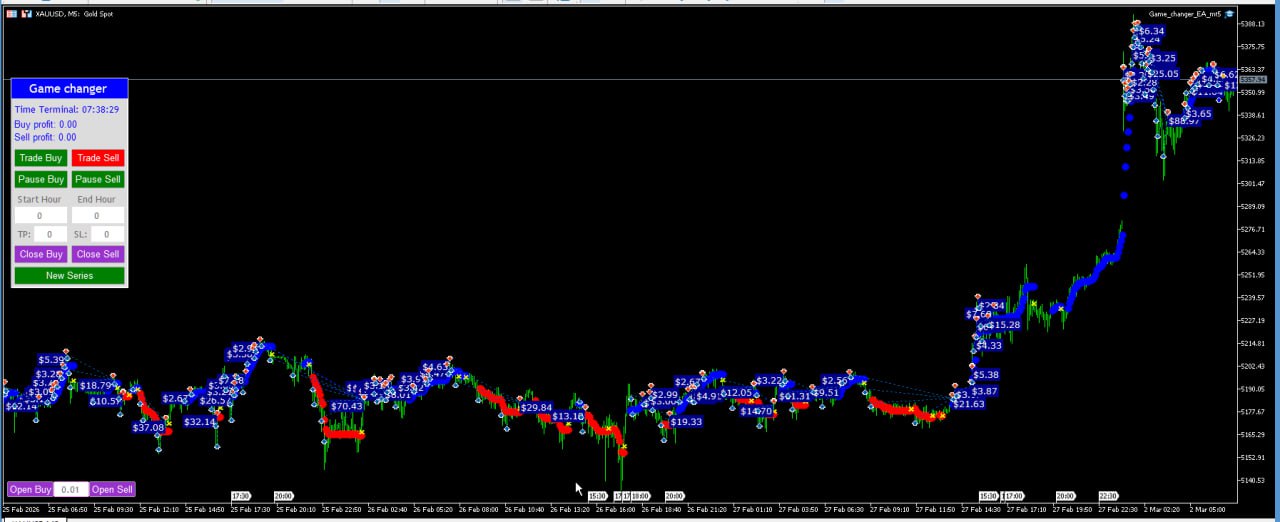Image resolution: width=1280 pixels, height=522 pixels.
Task: Click the 17:30 session marker
Action: coord(240,496)
